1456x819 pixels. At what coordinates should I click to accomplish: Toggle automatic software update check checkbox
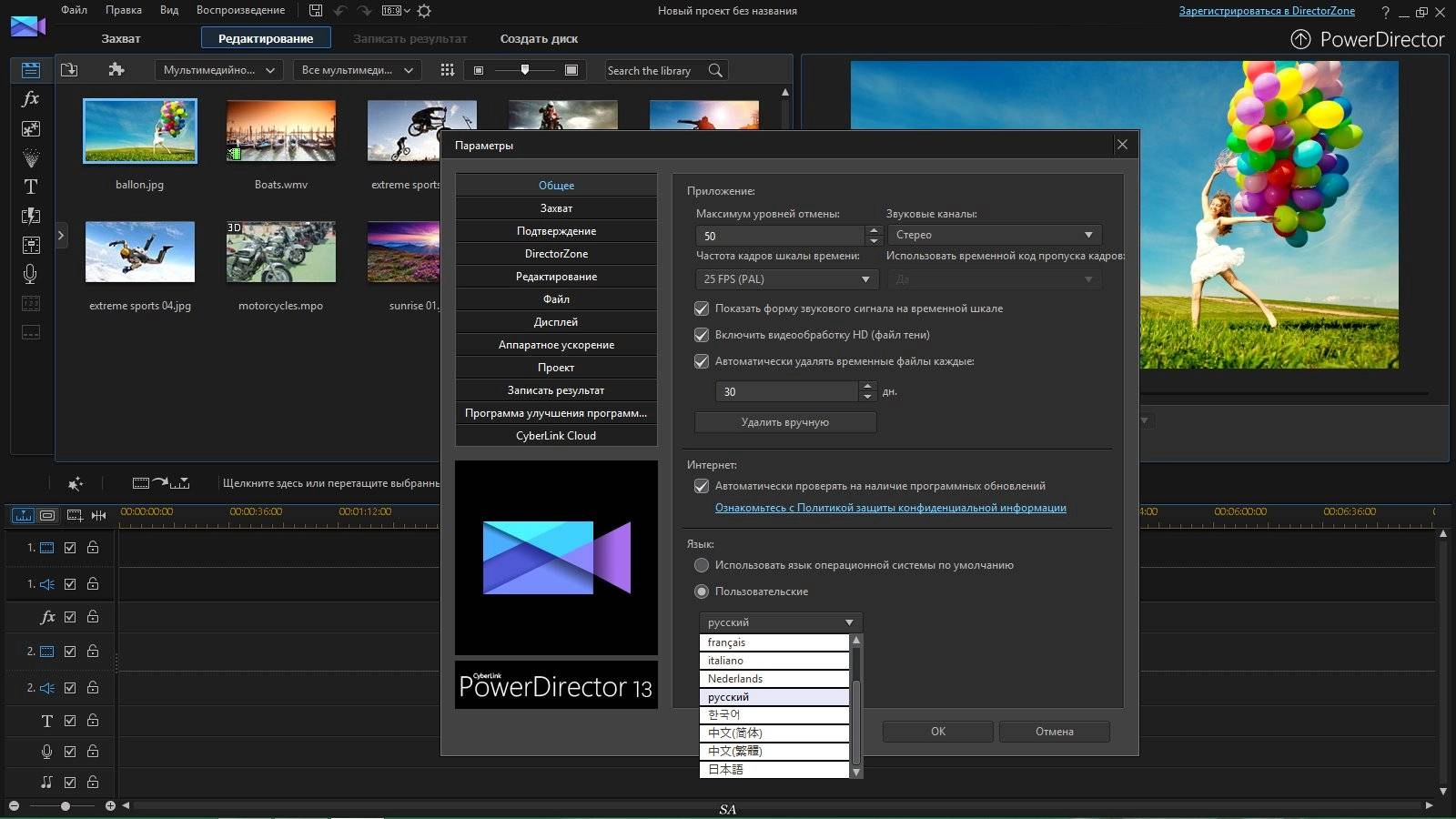point(702,486)
